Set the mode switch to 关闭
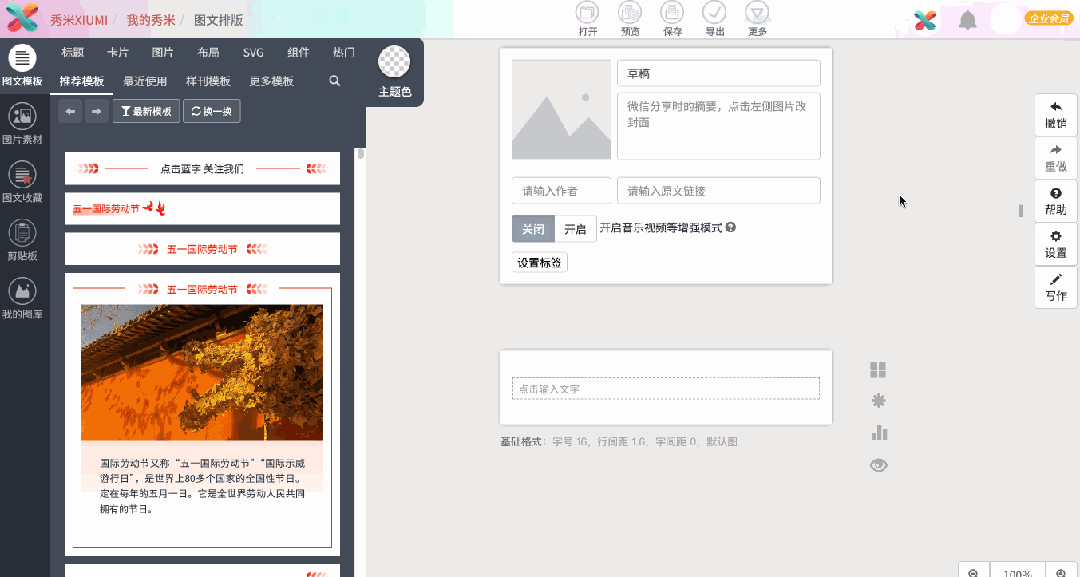The image size is (1080, 577). pyautogui.click(x=533, y=228)
